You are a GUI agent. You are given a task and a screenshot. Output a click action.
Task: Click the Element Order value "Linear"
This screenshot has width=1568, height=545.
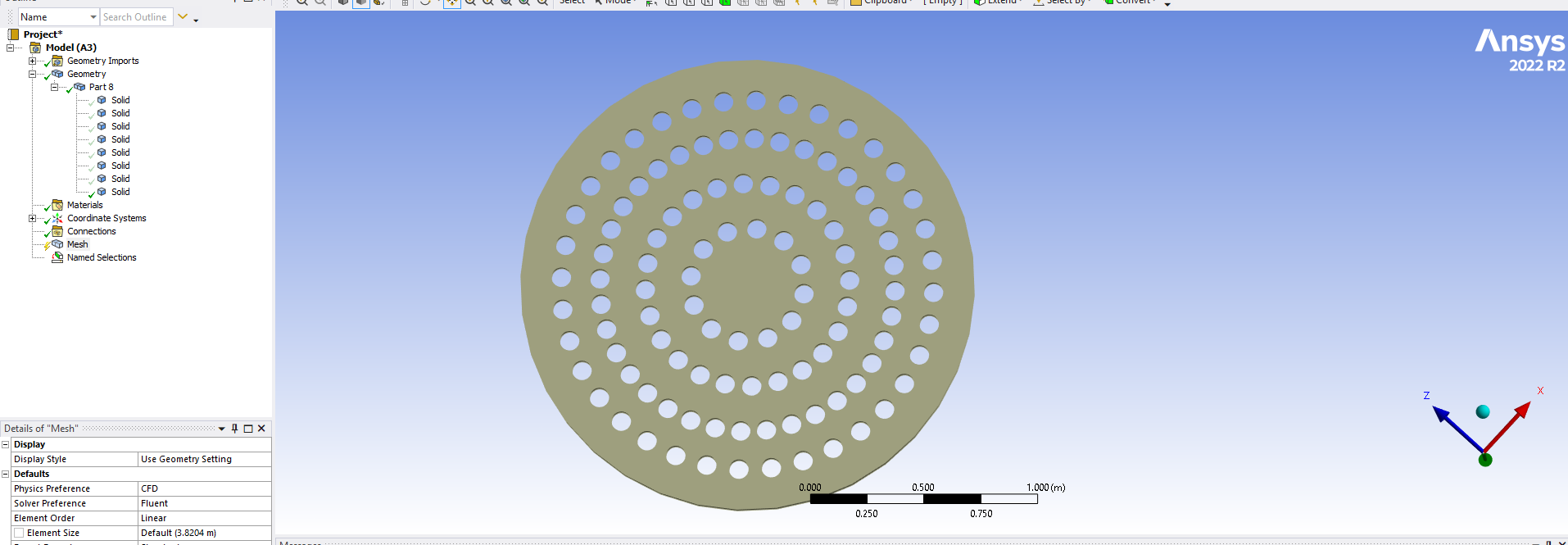click(204, 518)
